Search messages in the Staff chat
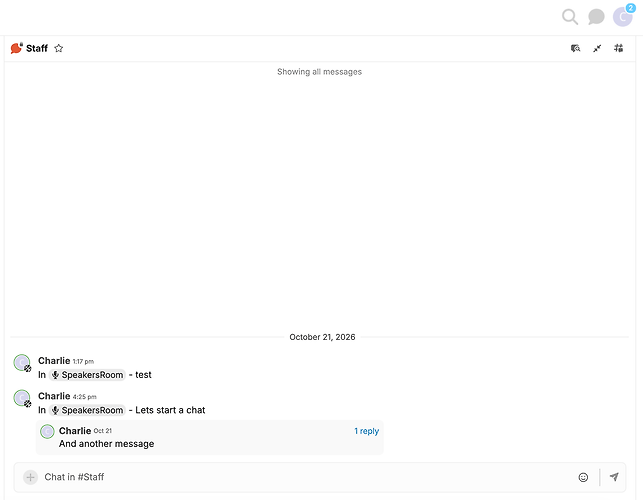This screenshot has width=643, height=500. (575, 48)
